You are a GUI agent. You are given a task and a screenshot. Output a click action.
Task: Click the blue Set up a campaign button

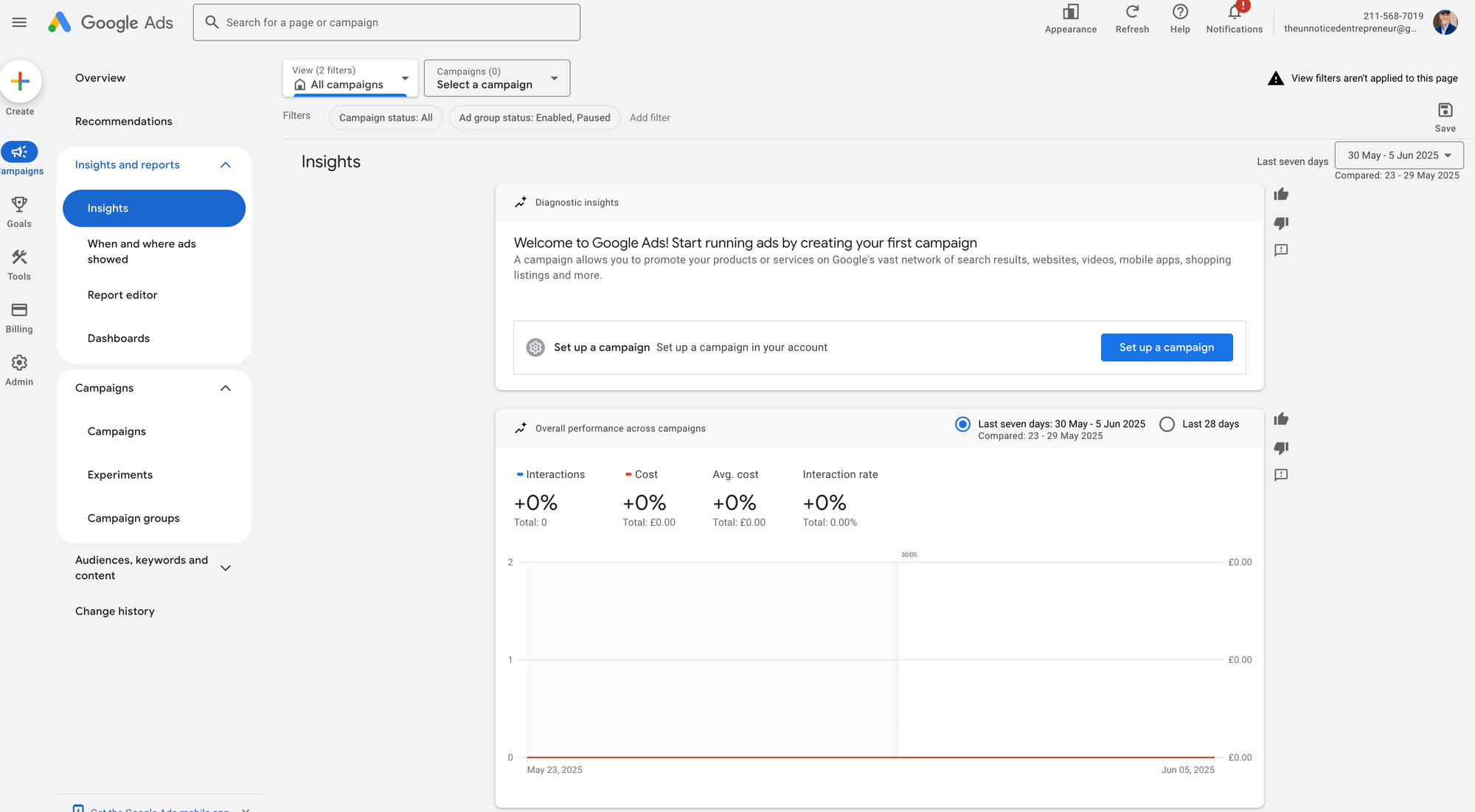pyautogui.click(x=1167, y=347)
